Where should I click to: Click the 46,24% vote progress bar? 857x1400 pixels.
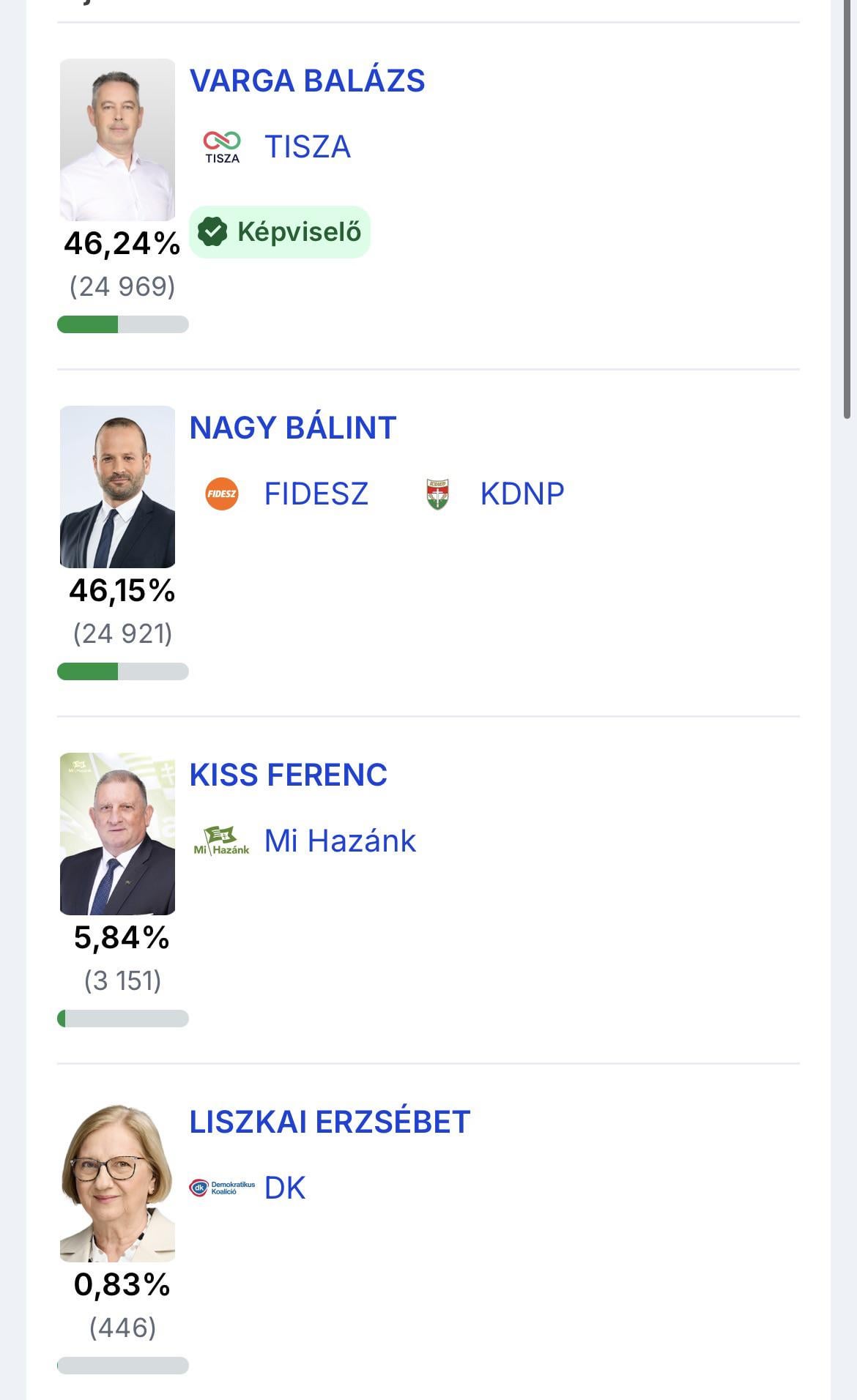tap(123, 324)
